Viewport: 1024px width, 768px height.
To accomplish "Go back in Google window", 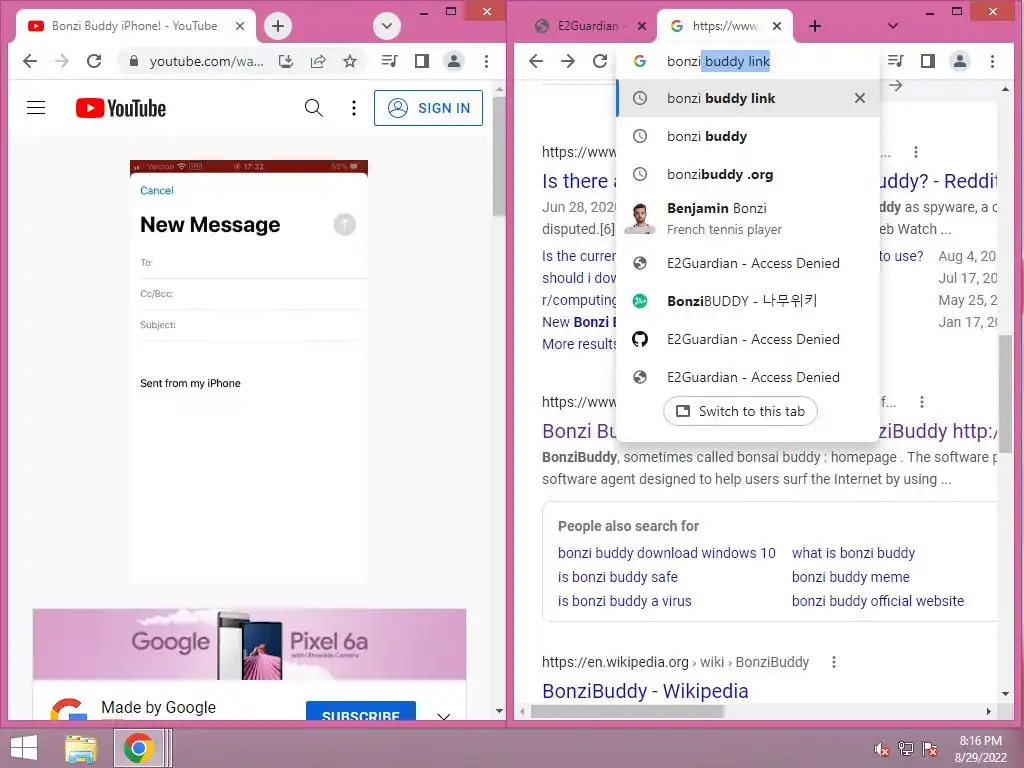I will (x=536, y=61).
